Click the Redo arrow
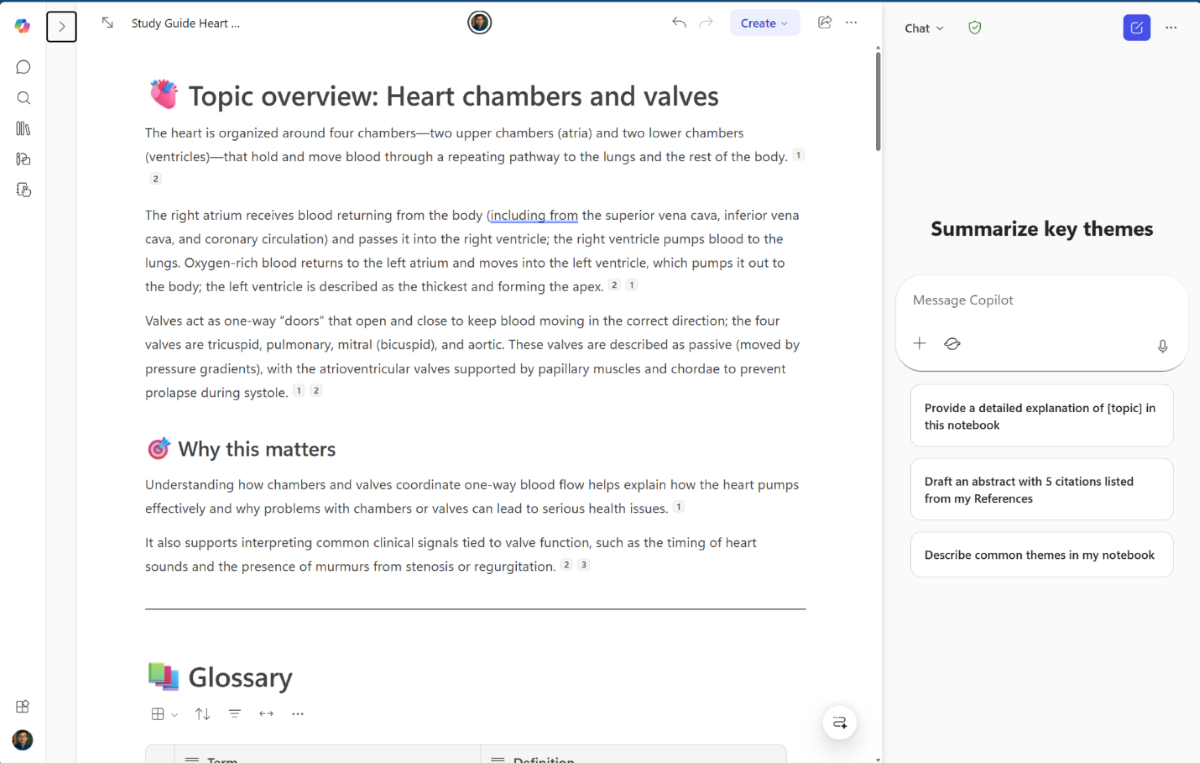This screenshot has height=763, width=1200. click(706, 23)
